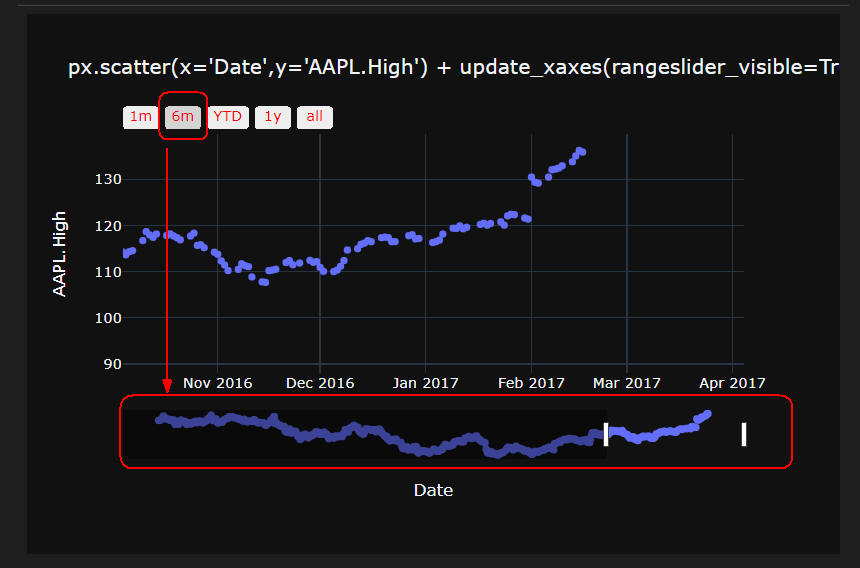Grab the right range slider handle
Image resolution: width=860 pixels, height=568 pixels.
[744, 434]
